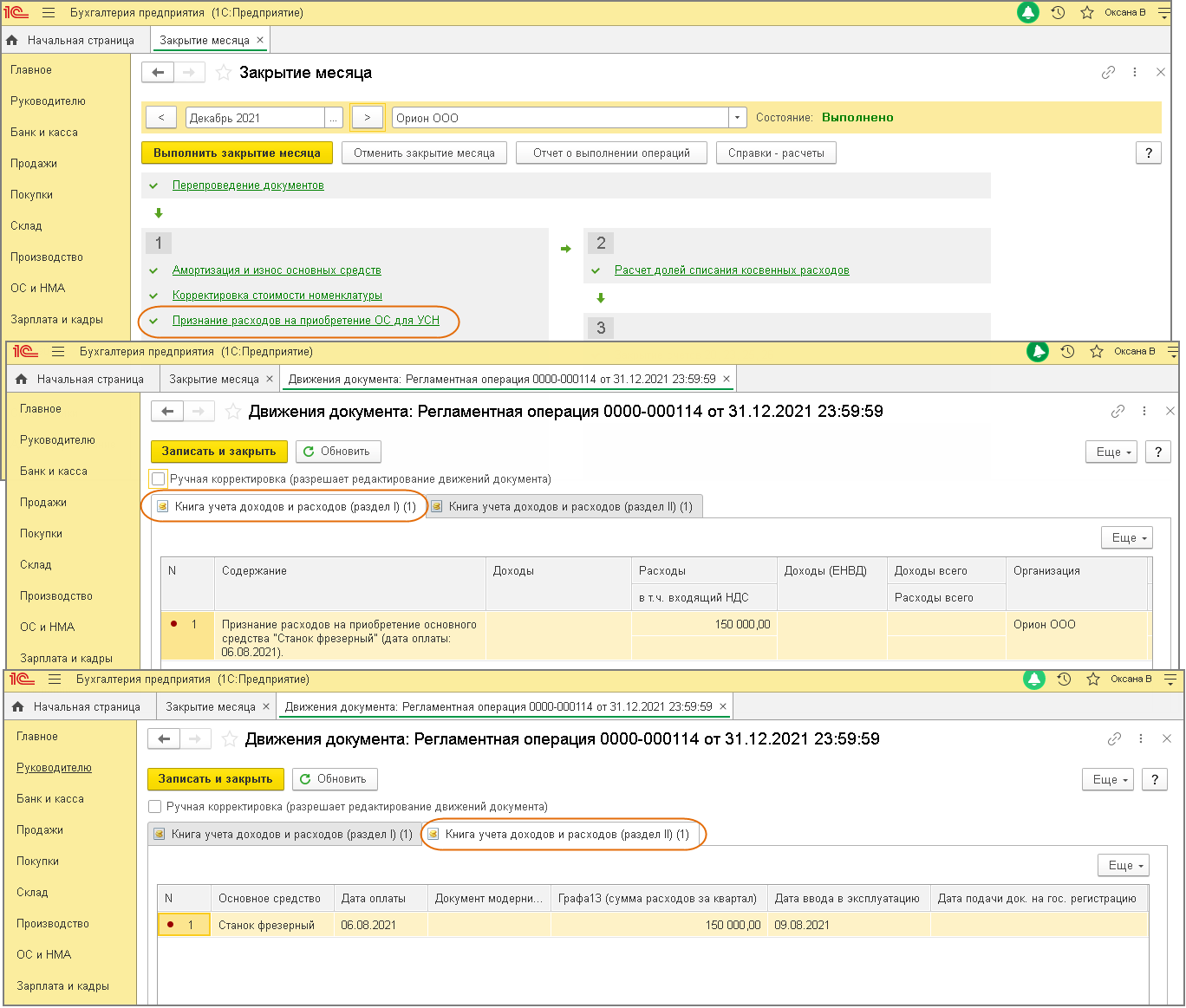The width and height of the screenshot is (1186, 1008).
Task: Open Амортизация и износ основных средств link
Action: 277,270
